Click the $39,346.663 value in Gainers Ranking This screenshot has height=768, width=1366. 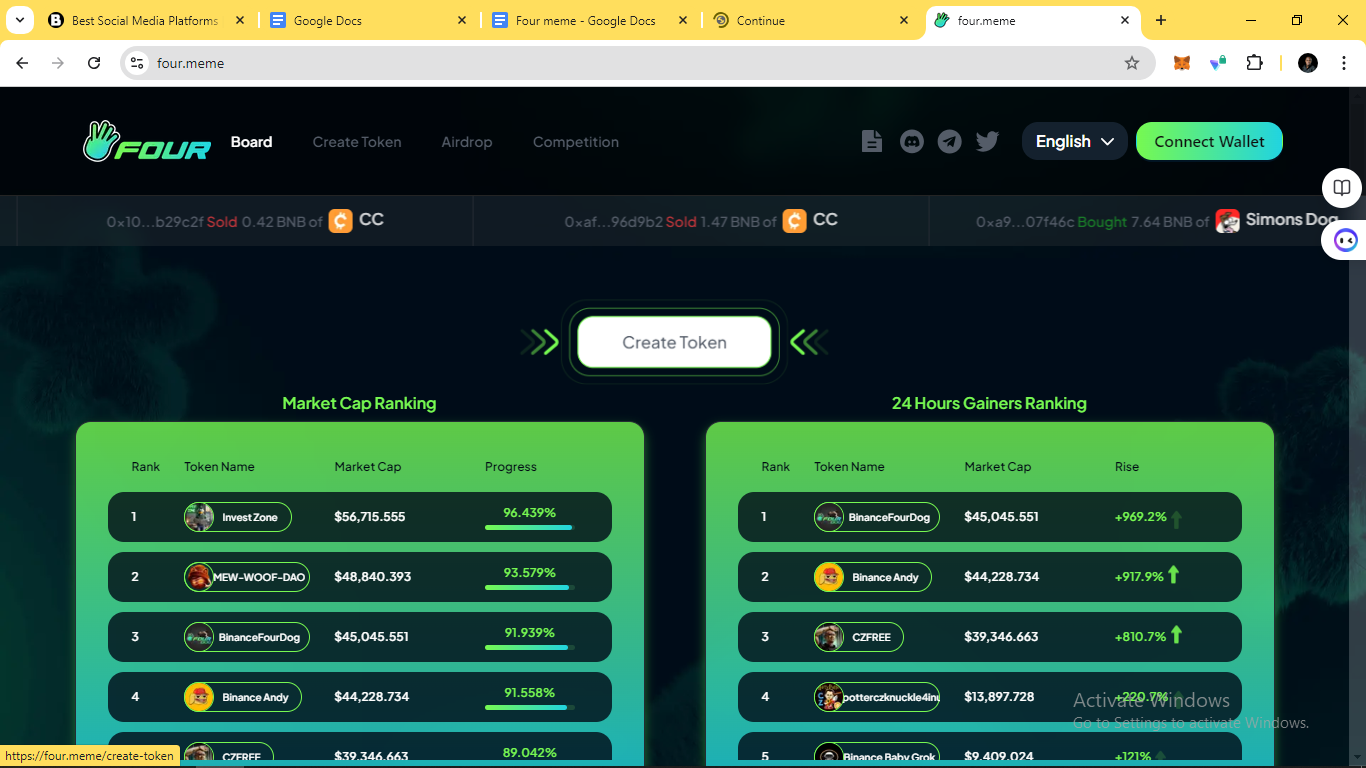[x=1002, y=637]
